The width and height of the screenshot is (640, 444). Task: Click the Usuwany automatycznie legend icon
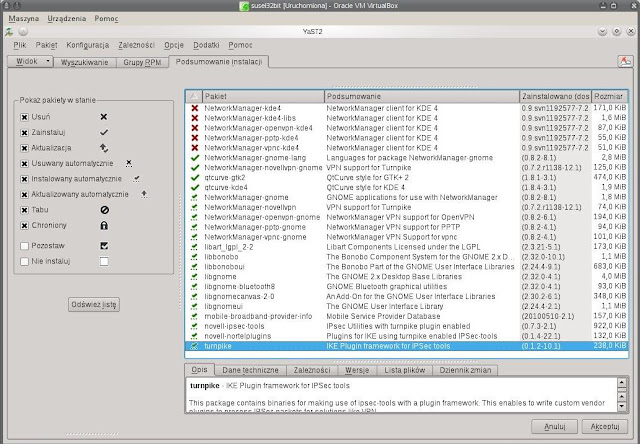129,163
